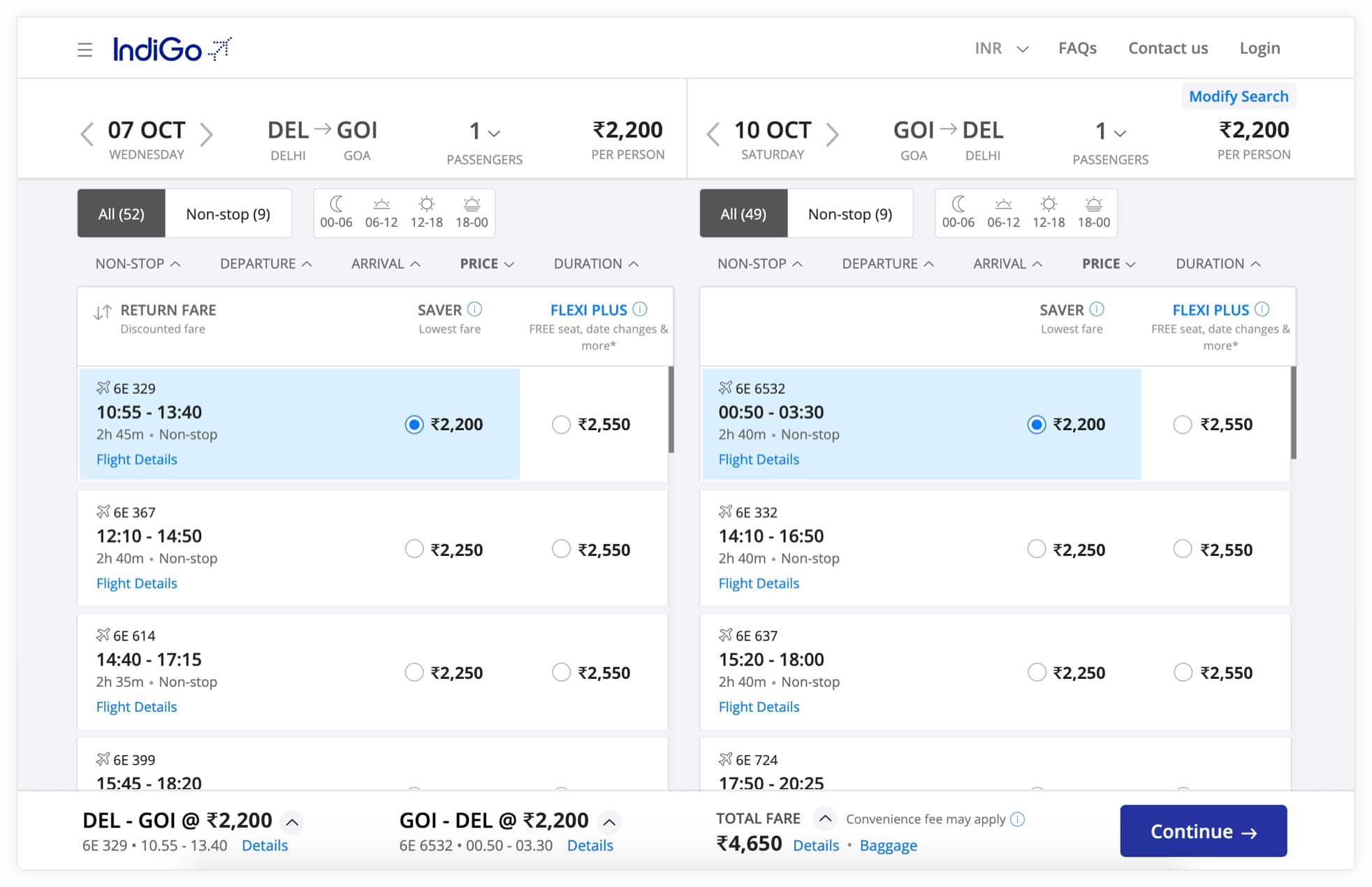Select Flexi Plus fare for flight 6E 329
Image resolution: width=1372 pixels, height=887 pixels.
(561, 425)
